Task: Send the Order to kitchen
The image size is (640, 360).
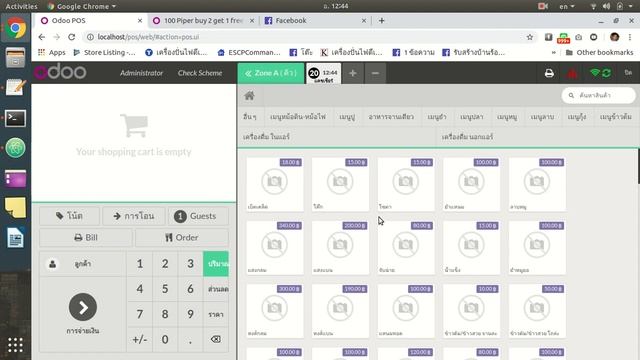Action: [x=182, y=238]
